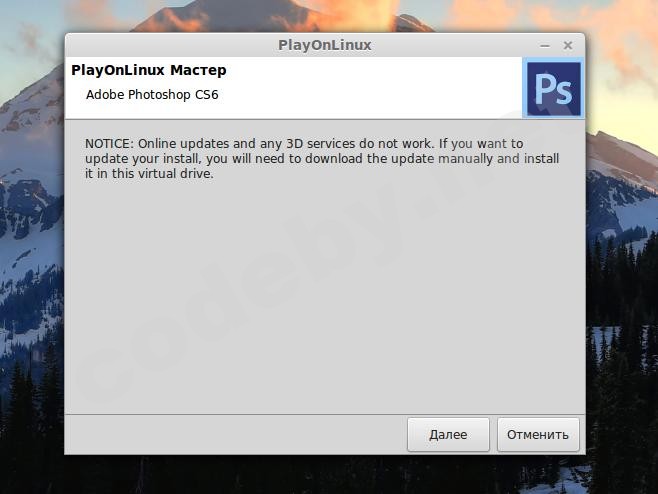
Task: Select the "PlayOnLinux Мастер" heading
Action: 149,71
